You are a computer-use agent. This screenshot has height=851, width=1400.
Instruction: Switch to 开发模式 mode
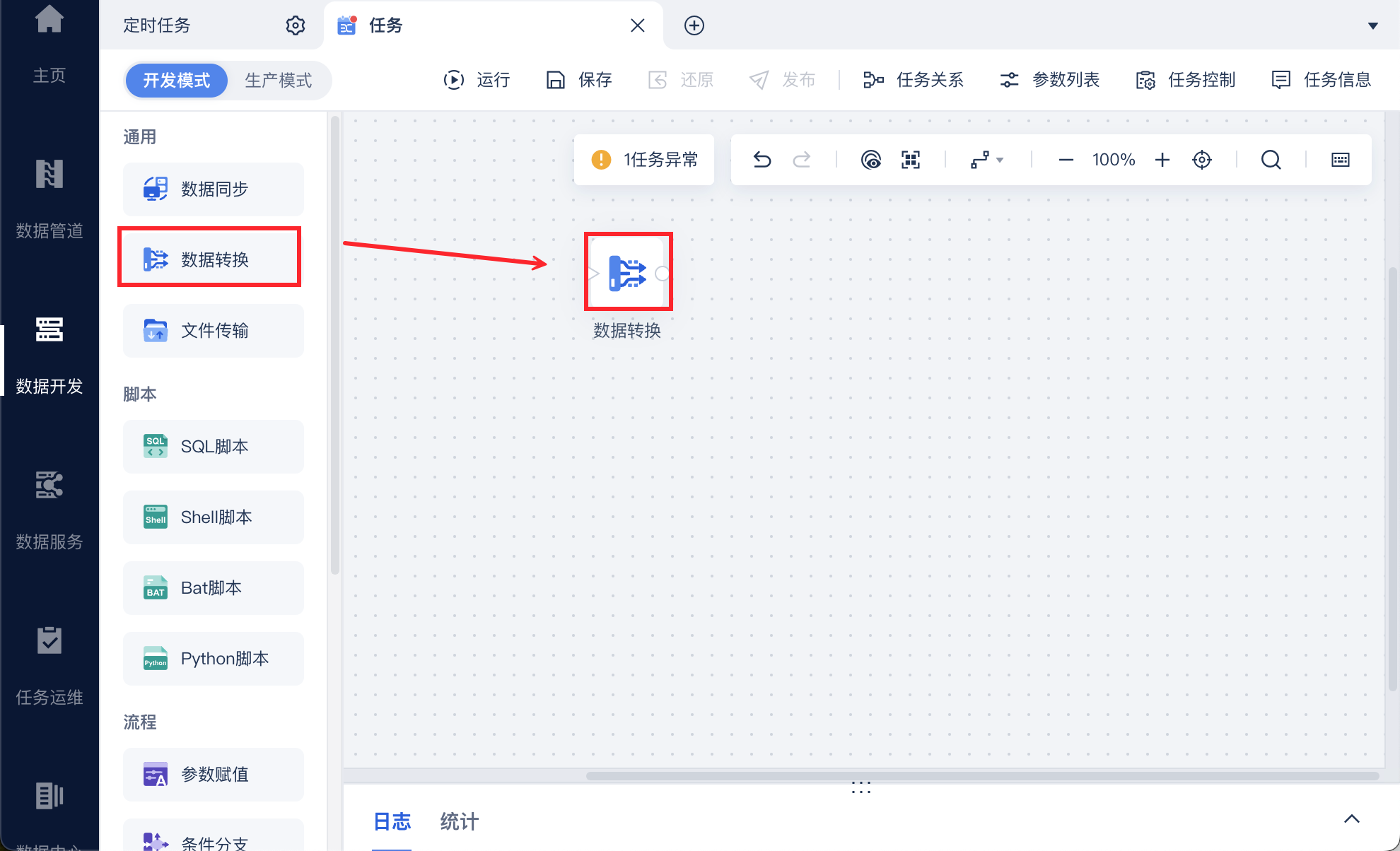click(177, 81)
